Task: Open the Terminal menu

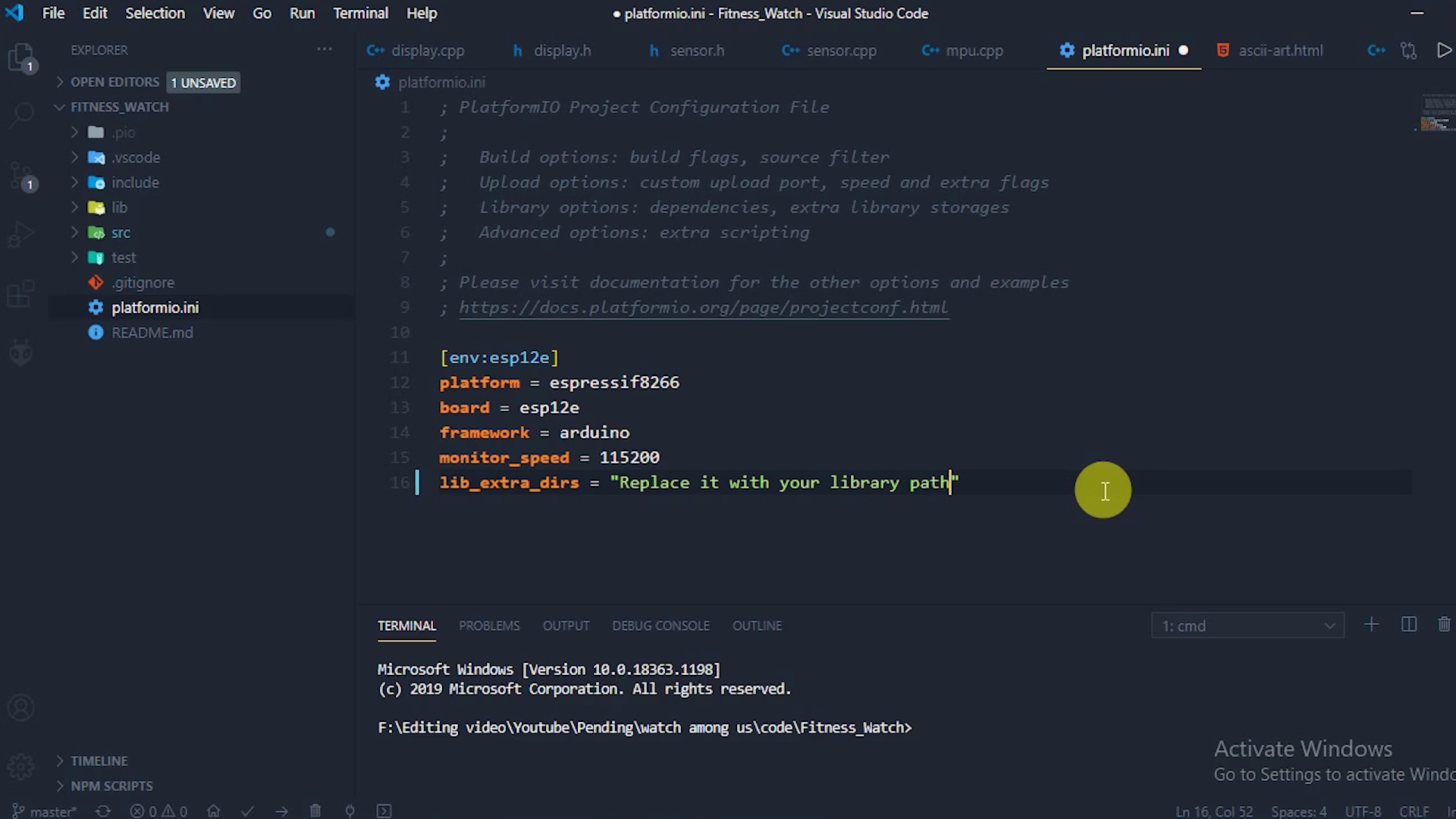Action: coord(360,13)
